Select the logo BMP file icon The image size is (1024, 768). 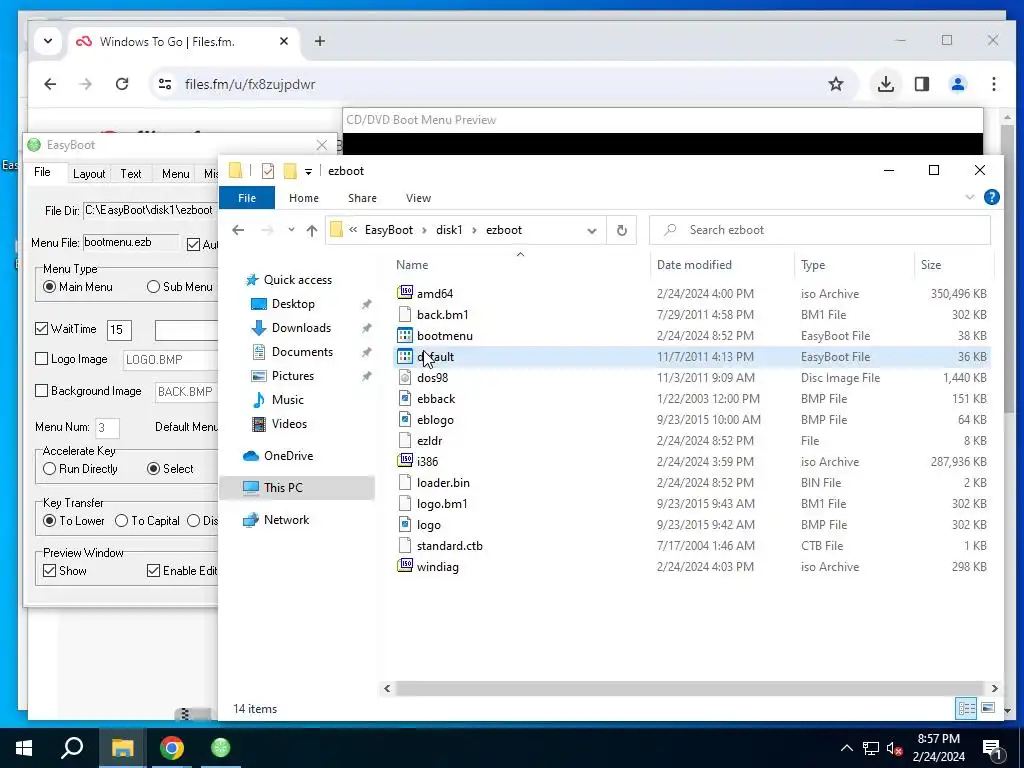405,524
